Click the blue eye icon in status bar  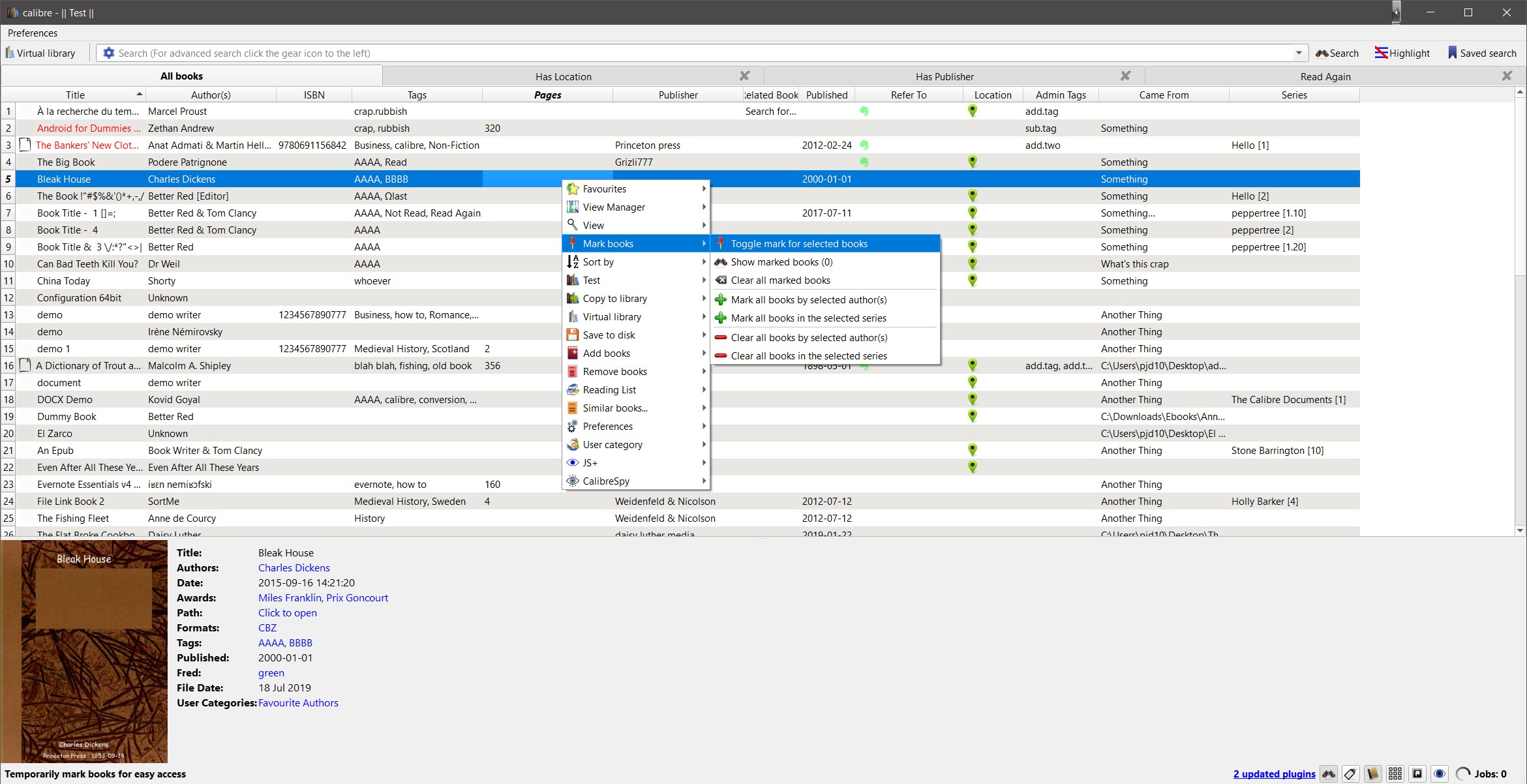tap(1440, 774)
